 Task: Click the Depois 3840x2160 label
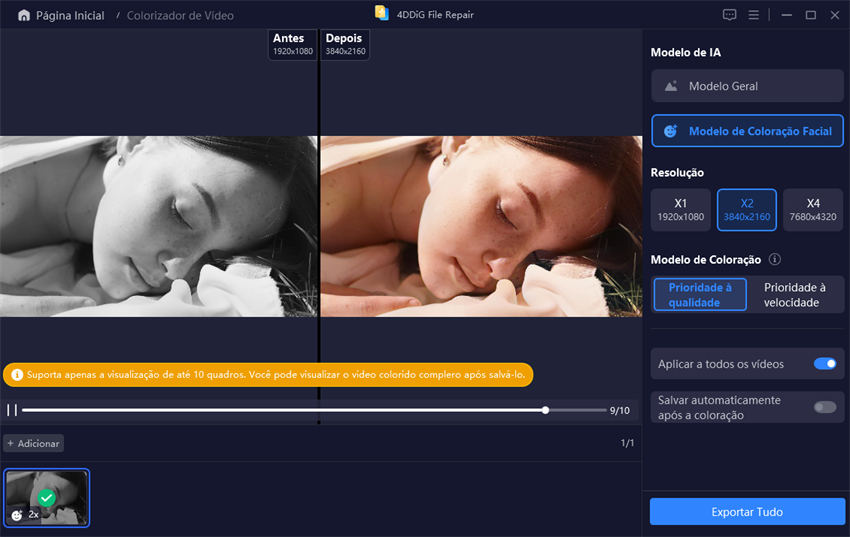345,44
